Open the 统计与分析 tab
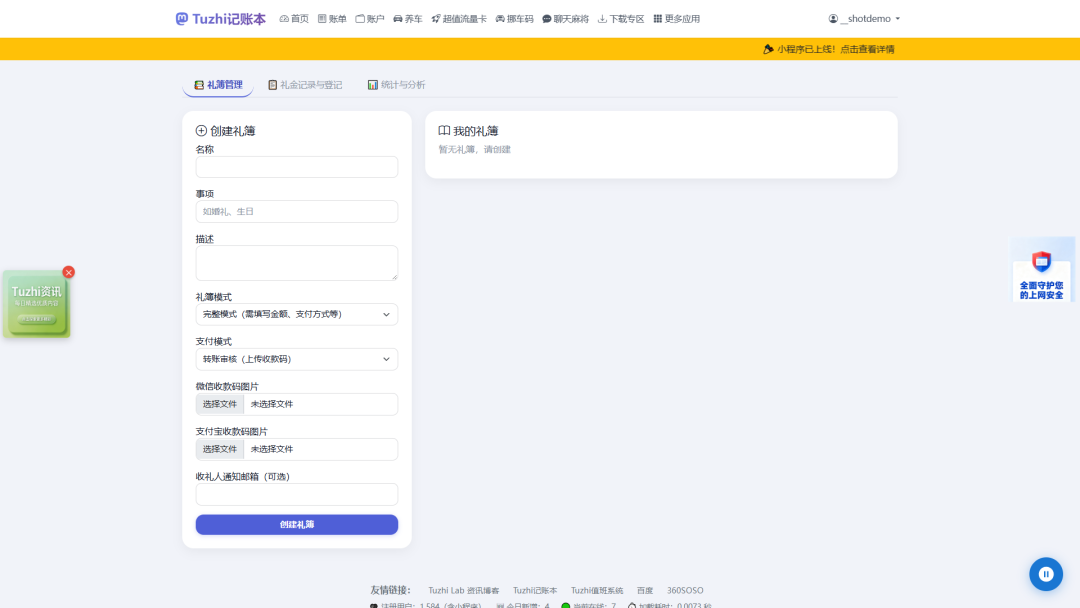 coord(396,85)
